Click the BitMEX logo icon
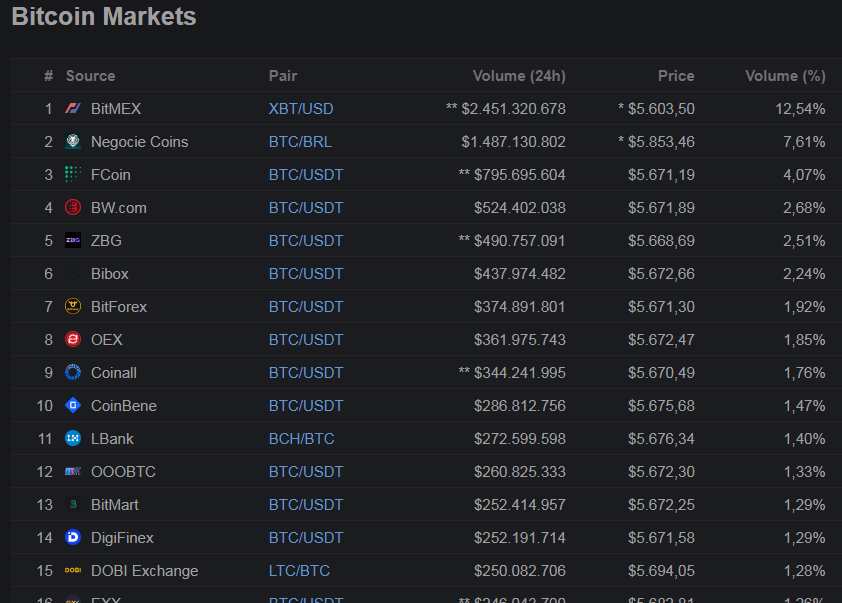842x603 pixels. (73, 108)
